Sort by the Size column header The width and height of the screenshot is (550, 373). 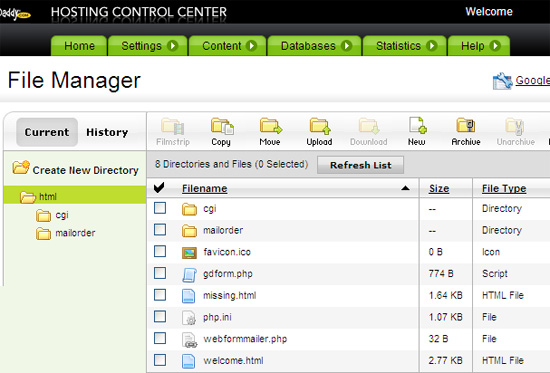pyautogui.click(x=439, y=188)
